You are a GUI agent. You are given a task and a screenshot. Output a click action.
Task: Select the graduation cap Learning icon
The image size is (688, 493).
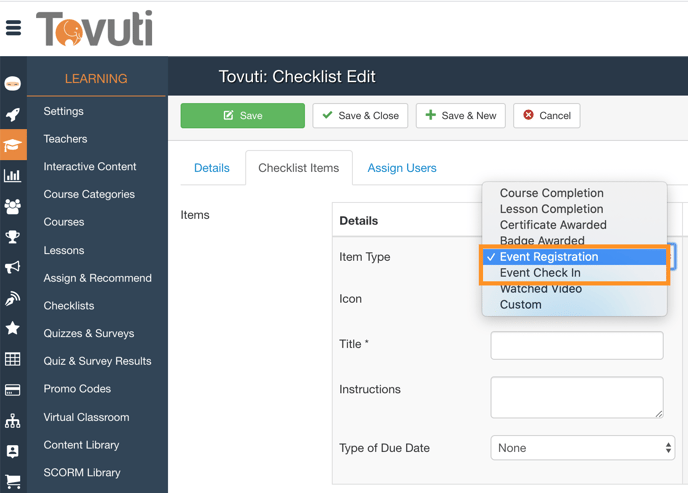pos(13,145)
